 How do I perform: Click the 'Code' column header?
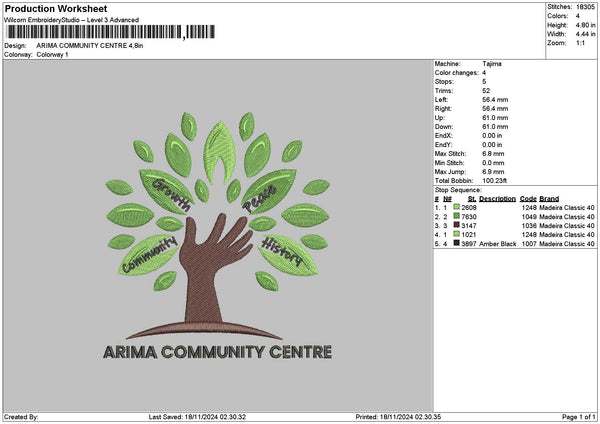click(528, 199)
